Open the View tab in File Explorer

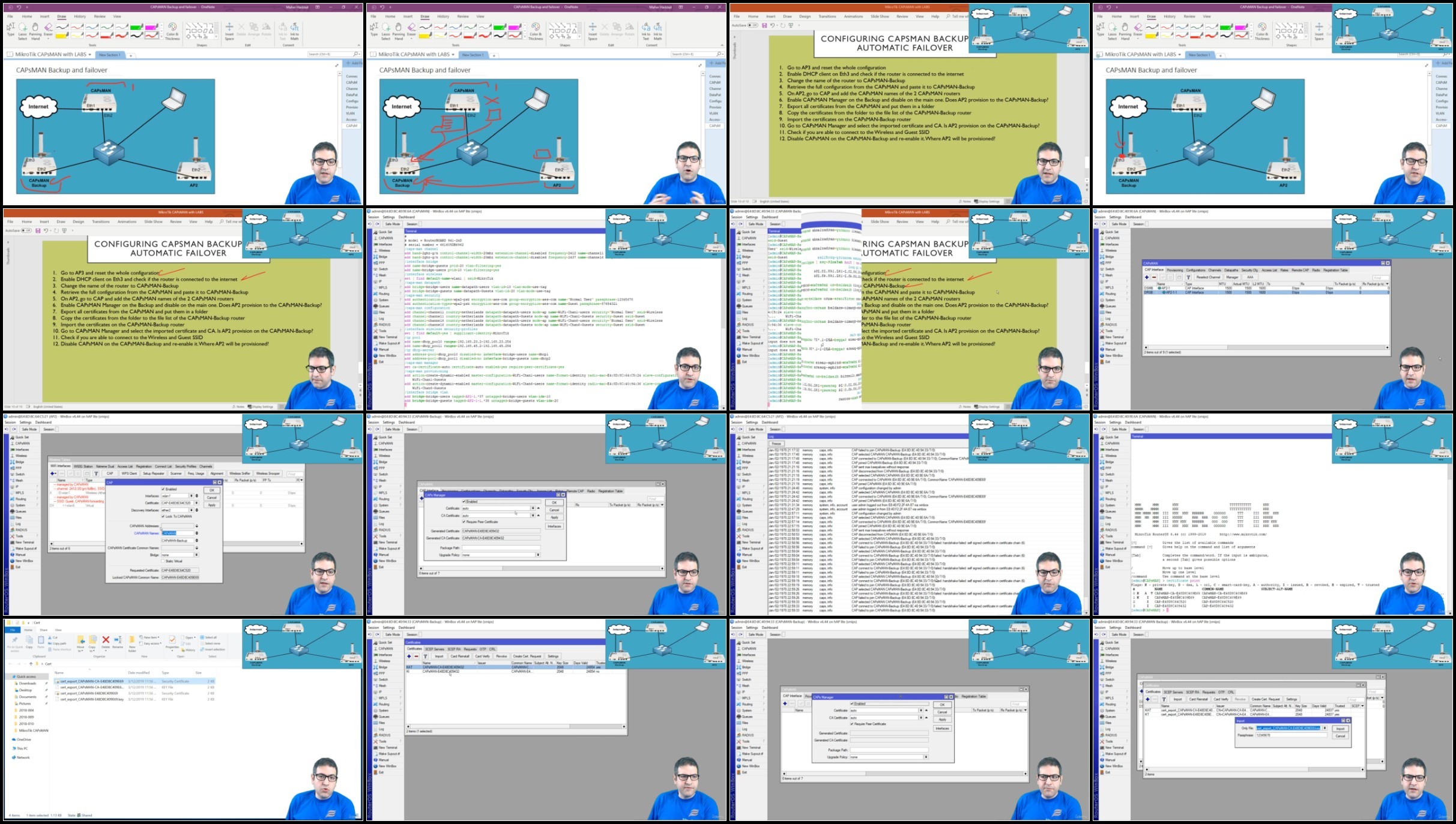(x=58, y=630)
